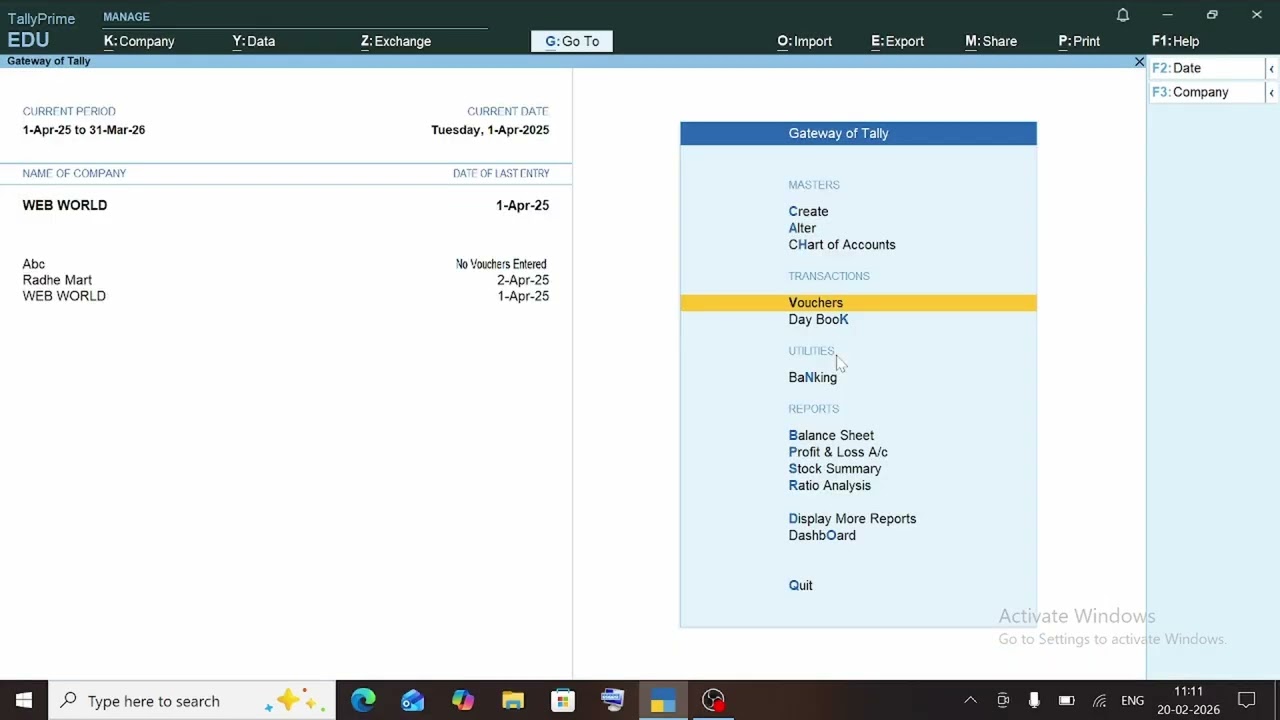Open Windows notification center icon
This screenshot has height=720, width=1280.
pos(1246,700)
